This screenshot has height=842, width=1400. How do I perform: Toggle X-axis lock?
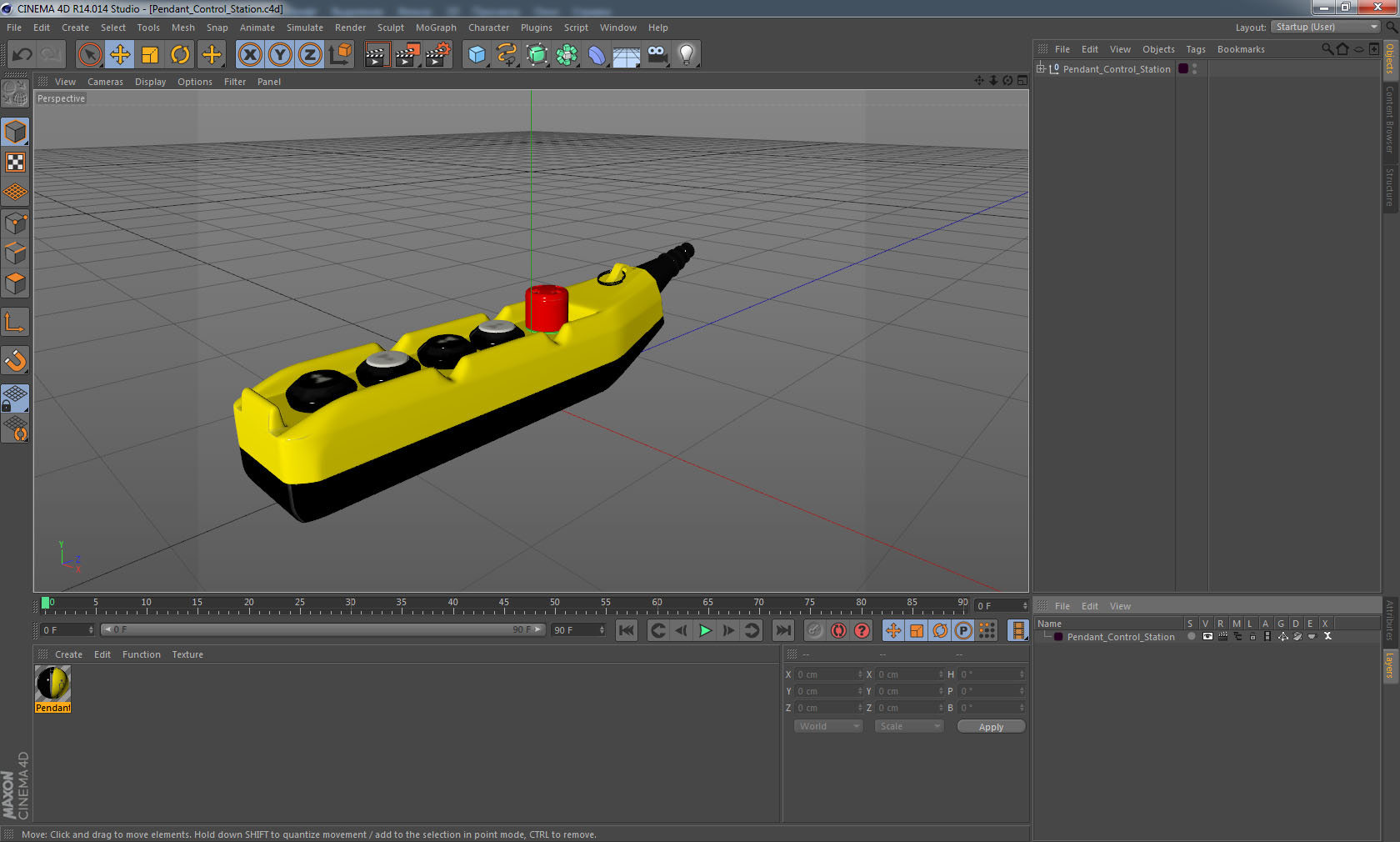[249, 55]
